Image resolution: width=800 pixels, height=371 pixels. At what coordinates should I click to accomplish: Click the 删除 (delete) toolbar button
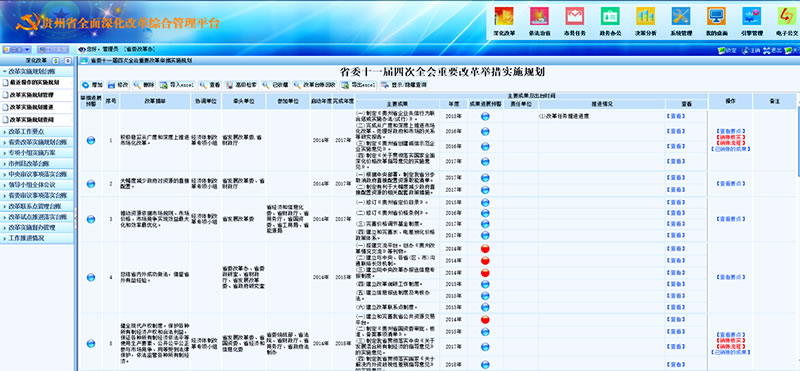[144, 85]
